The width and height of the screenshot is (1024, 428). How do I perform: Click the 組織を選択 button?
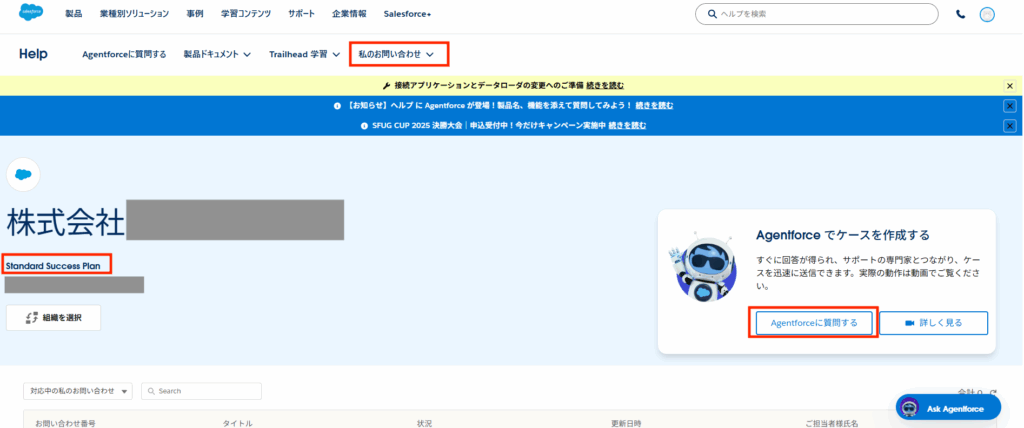click(x=53, y=317)
